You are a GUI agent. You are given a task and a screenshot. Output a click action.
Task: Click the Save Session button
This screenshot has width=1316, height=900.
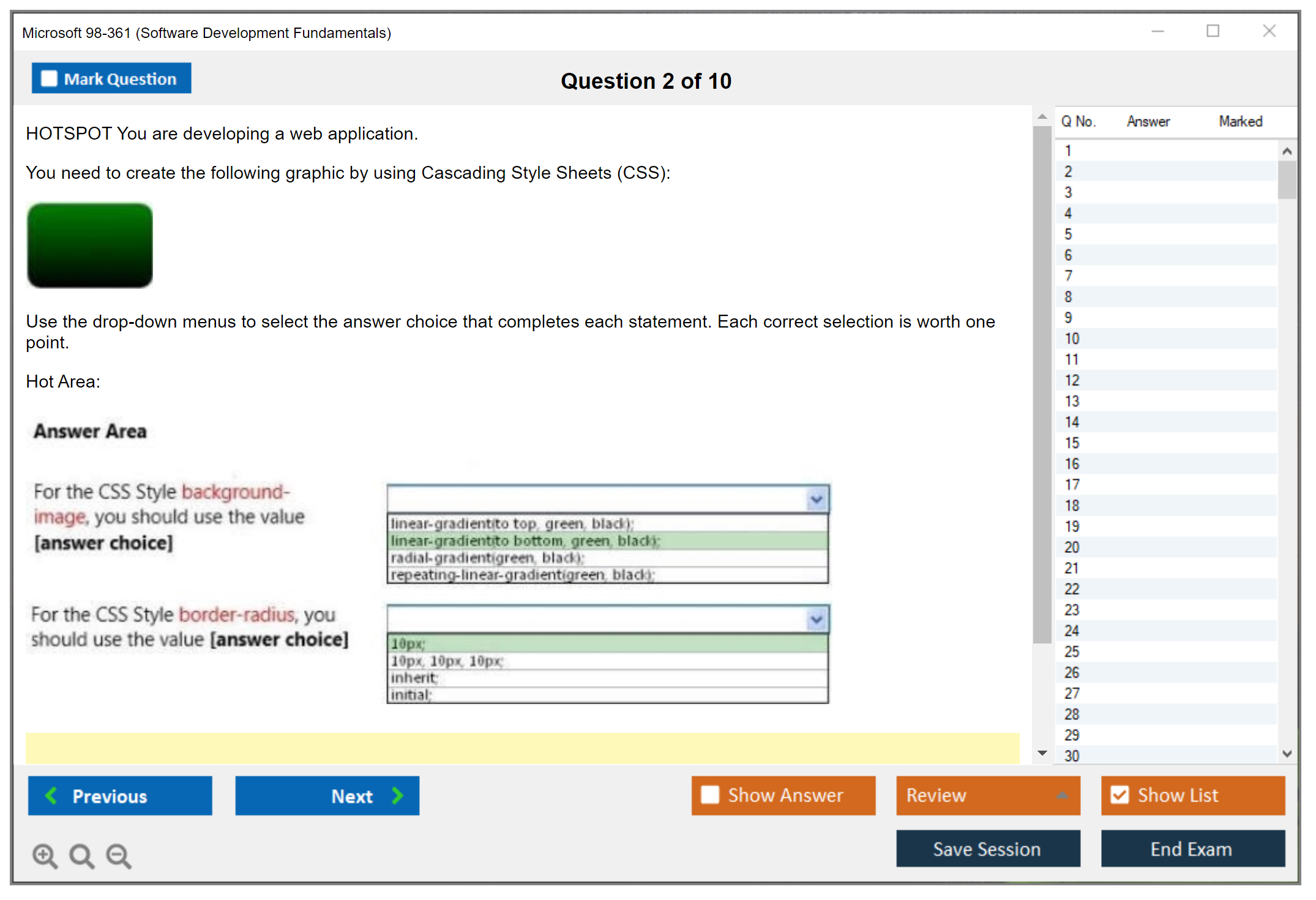(987, 849)
